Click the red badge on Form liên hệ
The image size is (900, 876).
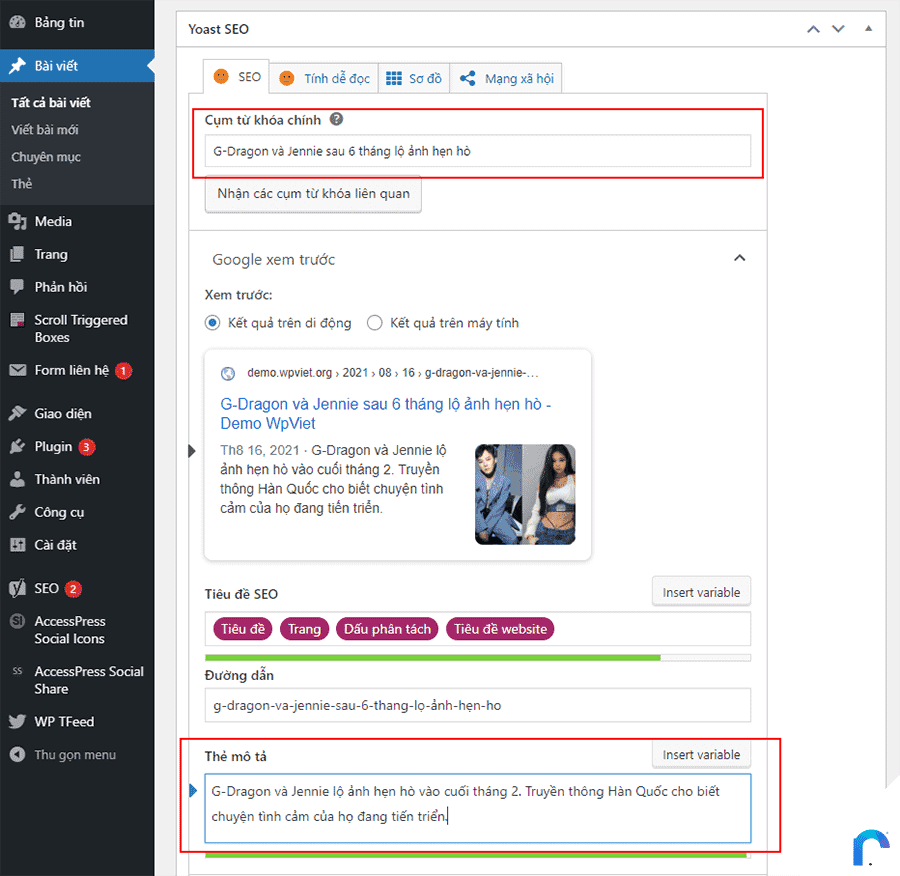(123, 371)
